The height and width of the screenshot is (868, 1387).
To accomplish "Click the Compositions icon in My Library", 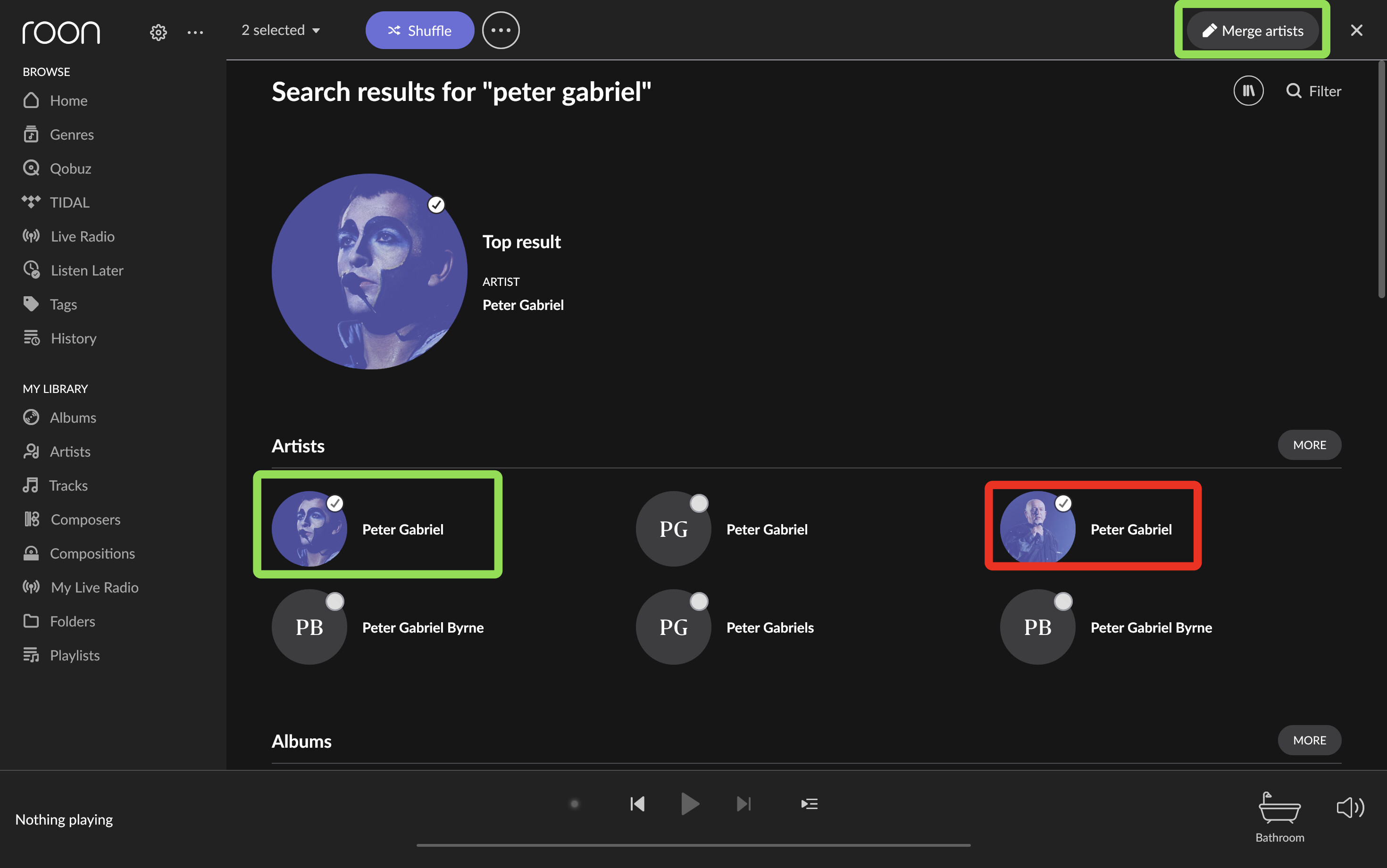I will (31, 553).
